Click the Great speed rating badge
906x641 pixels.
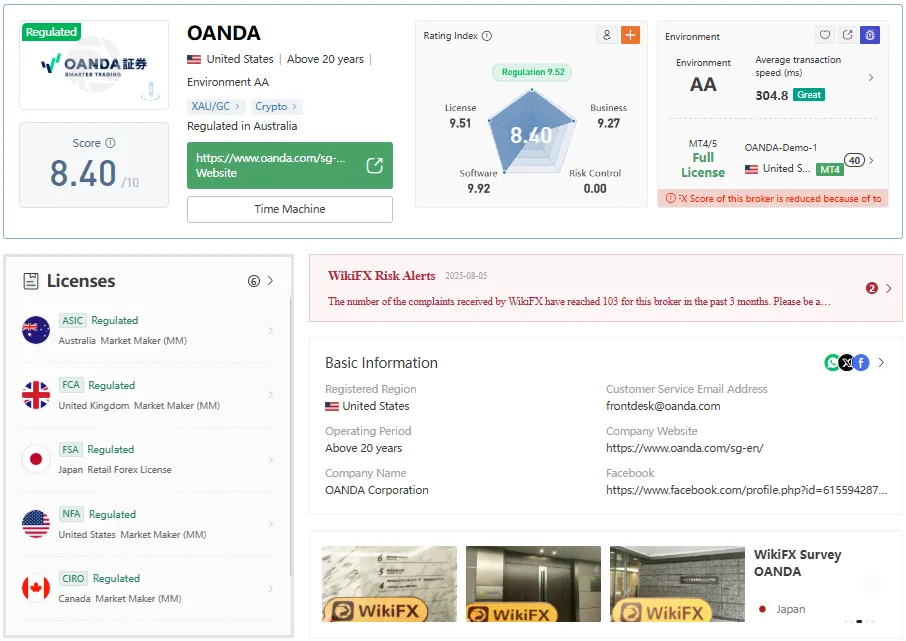809,95
